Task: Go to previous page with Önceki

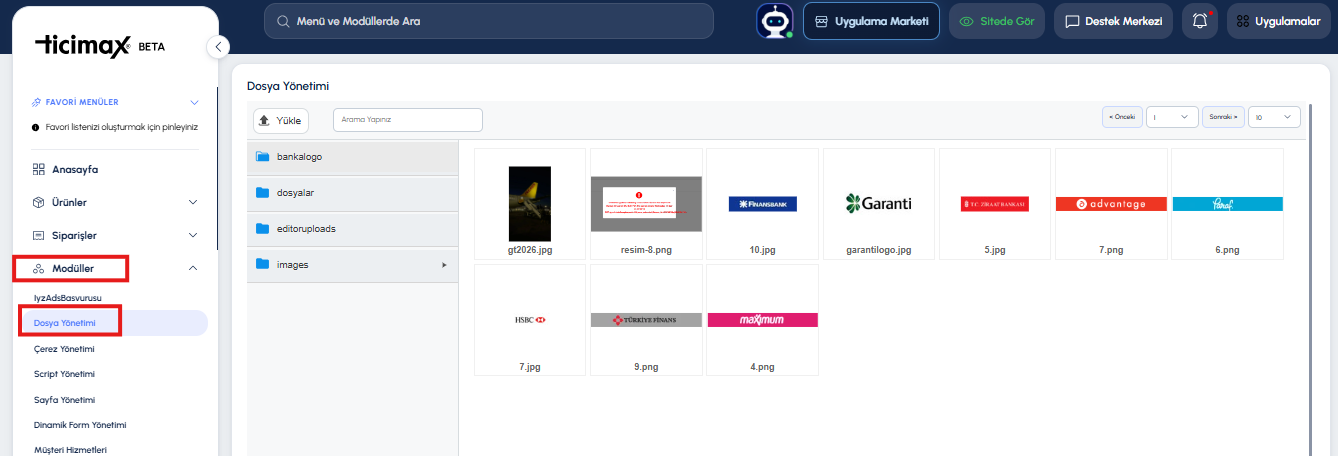Action: (x=1122, y=117)
